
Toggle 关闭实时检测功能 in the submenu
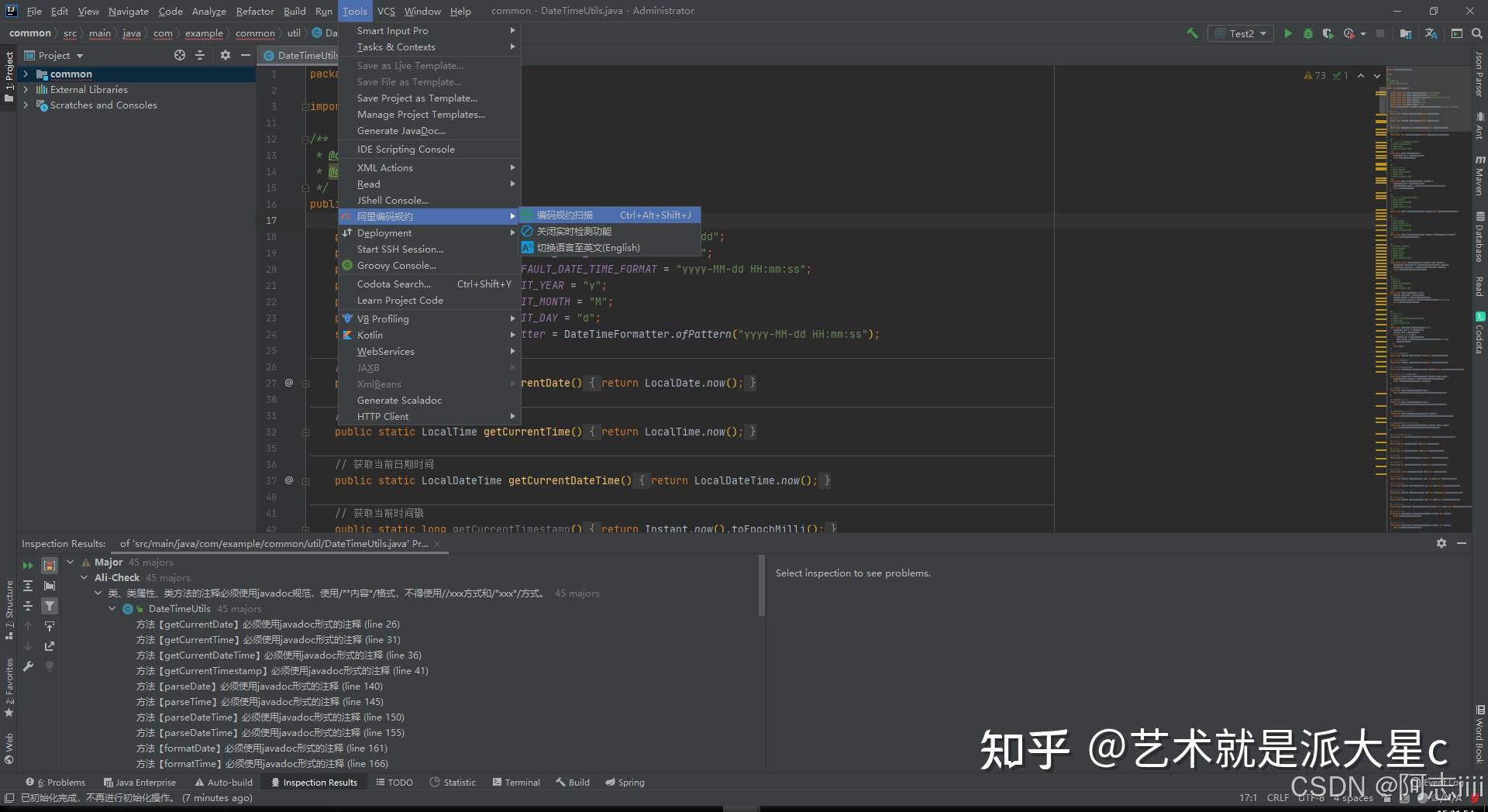574,232
